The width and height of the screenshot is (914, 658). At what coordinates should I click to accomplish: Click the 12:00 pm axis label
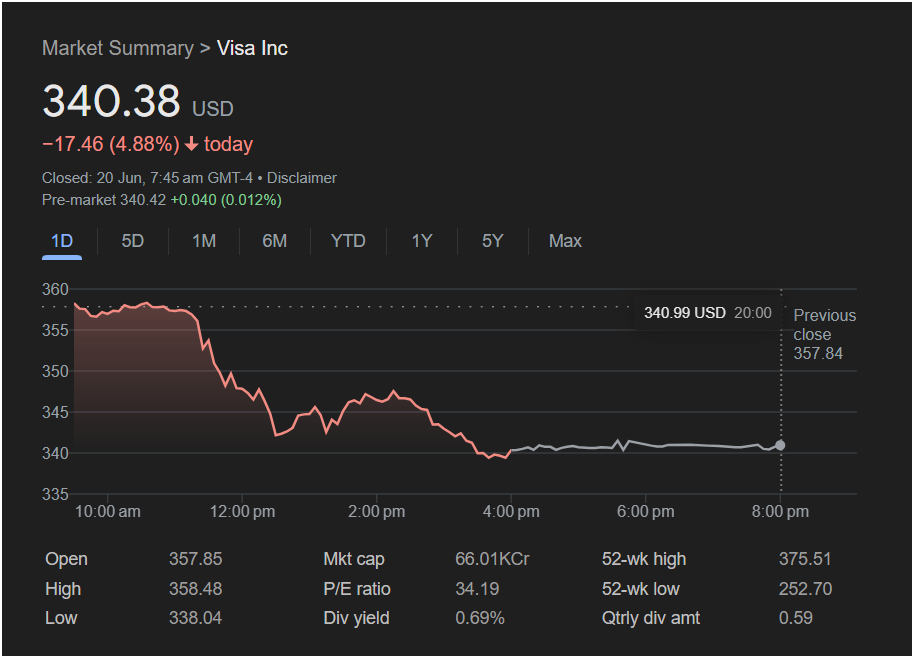(x=242, y=512)
